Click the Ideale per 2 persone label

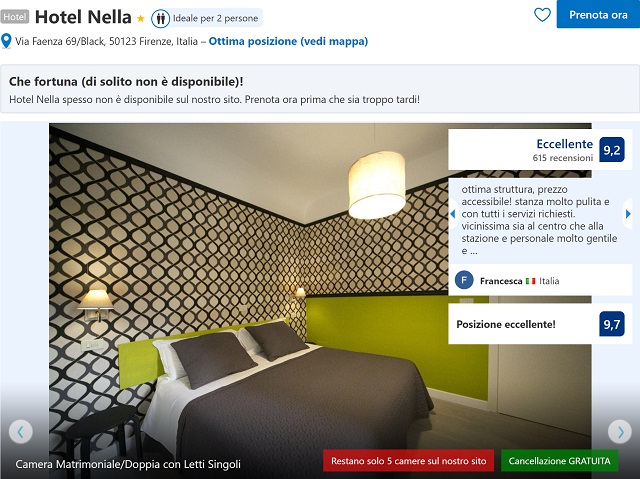click(216, 18)
